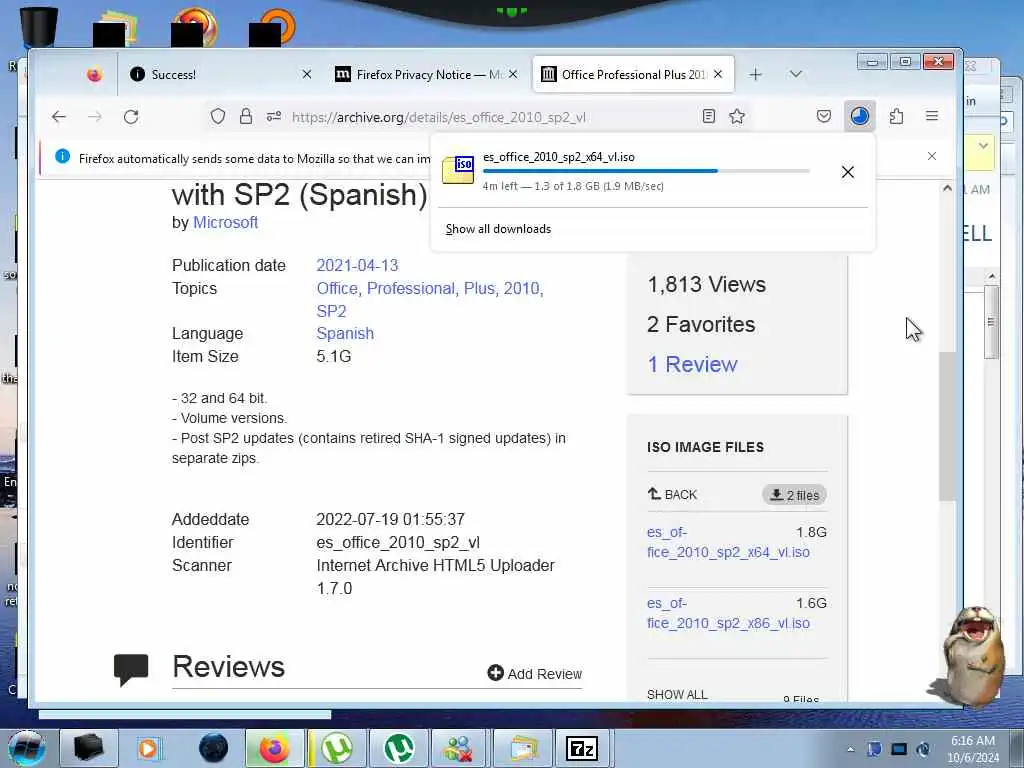The width and height of the screenshot is (1024, 768).
Task: Cancel the es_office_2010_sp2_x64_vl.iso download
Action: (848, 172)
